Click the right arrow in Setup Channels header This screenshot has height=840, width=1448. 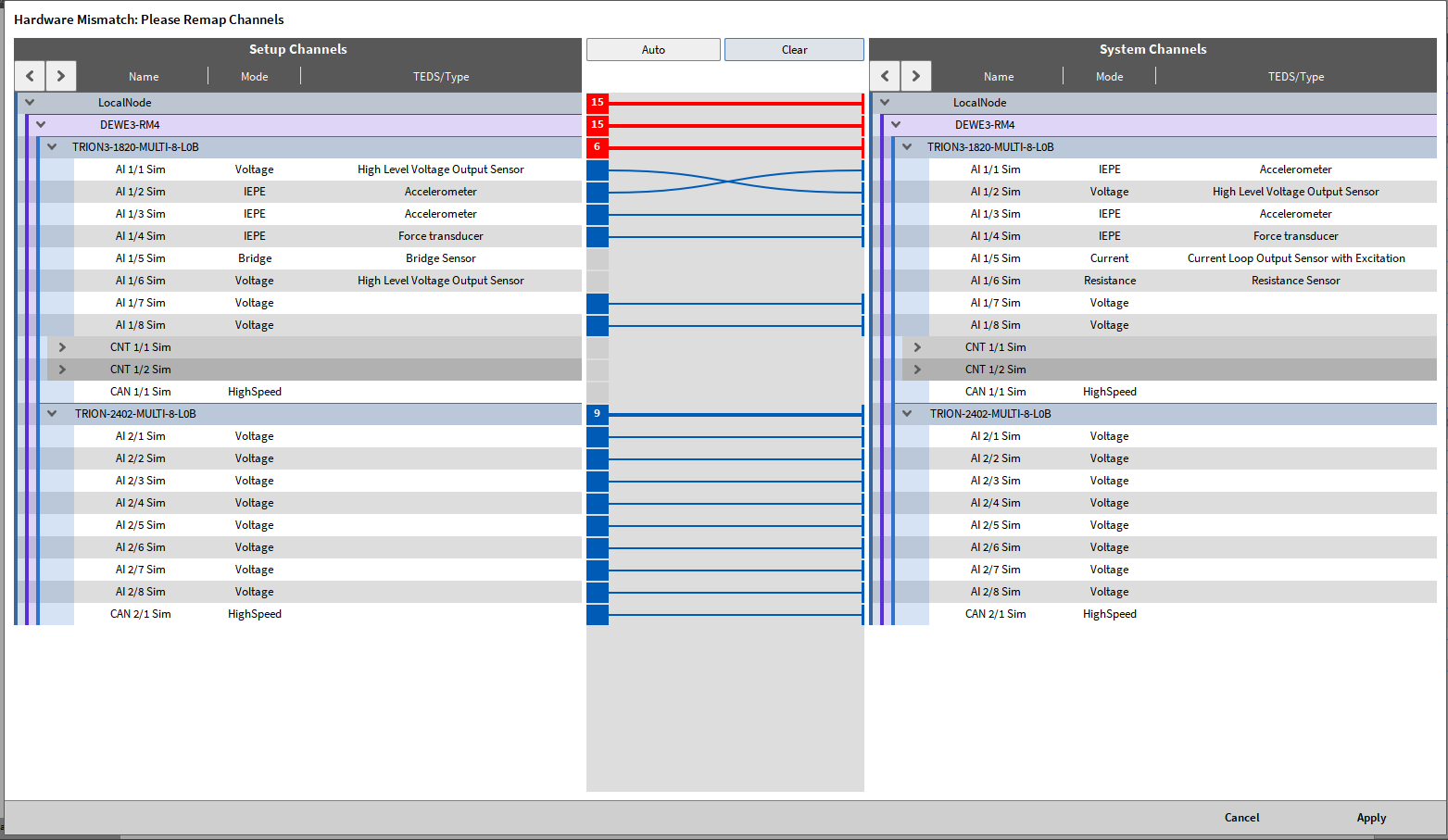(x=61, y=76)
